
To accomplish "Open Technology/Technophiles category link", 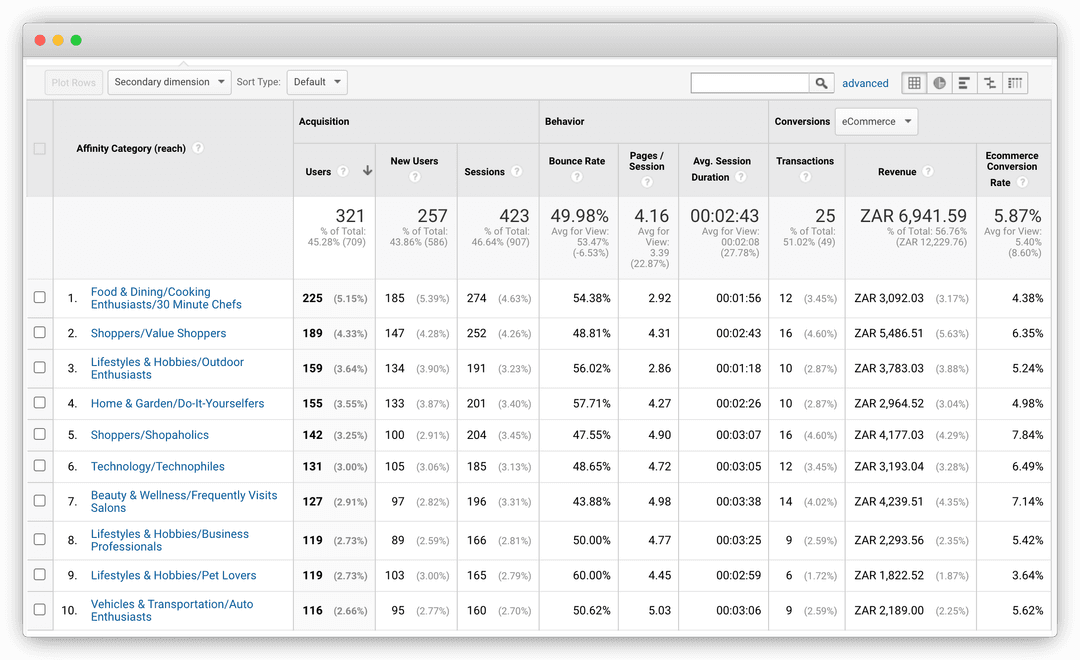I will (x=157, y=467).
